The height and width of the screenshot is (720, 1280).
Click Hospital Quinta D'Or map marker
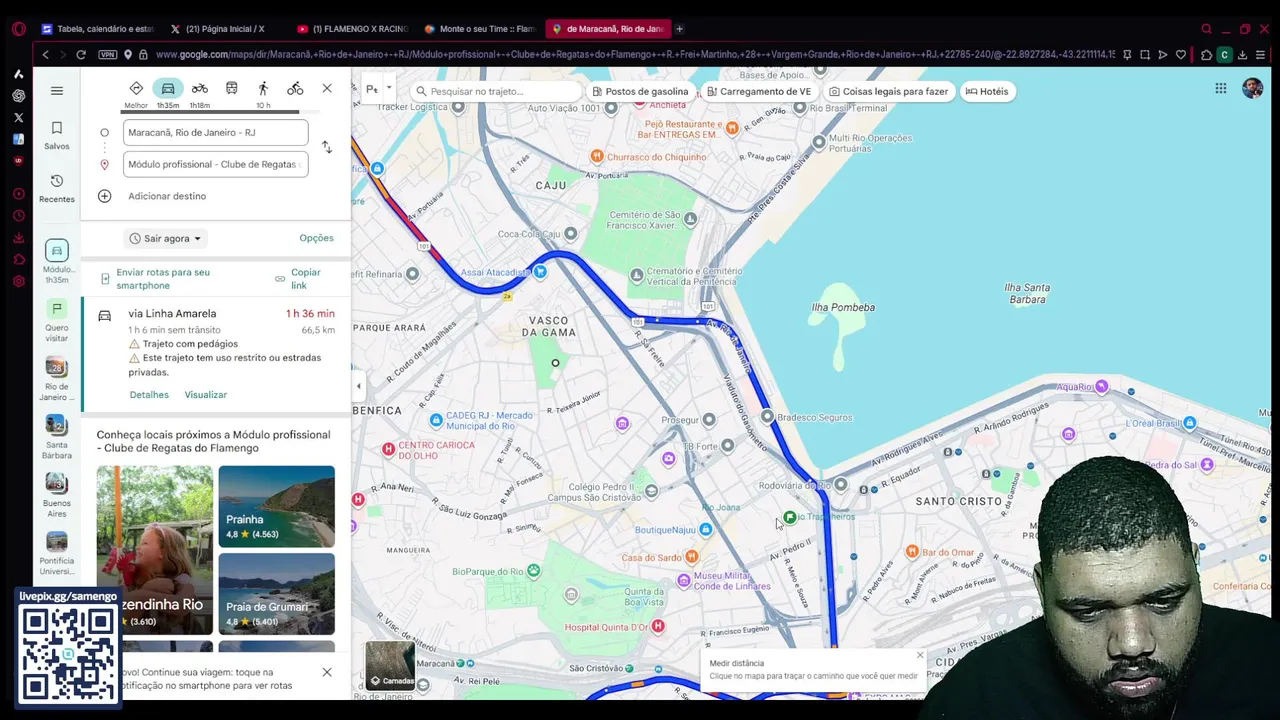[658, 626]
